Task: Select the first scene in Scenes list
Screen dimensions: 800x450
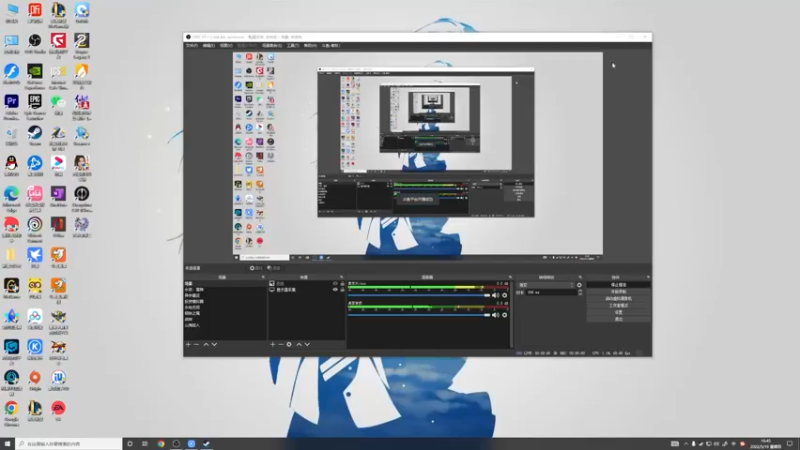Action: pyautogui.click(x=224, y=283)
